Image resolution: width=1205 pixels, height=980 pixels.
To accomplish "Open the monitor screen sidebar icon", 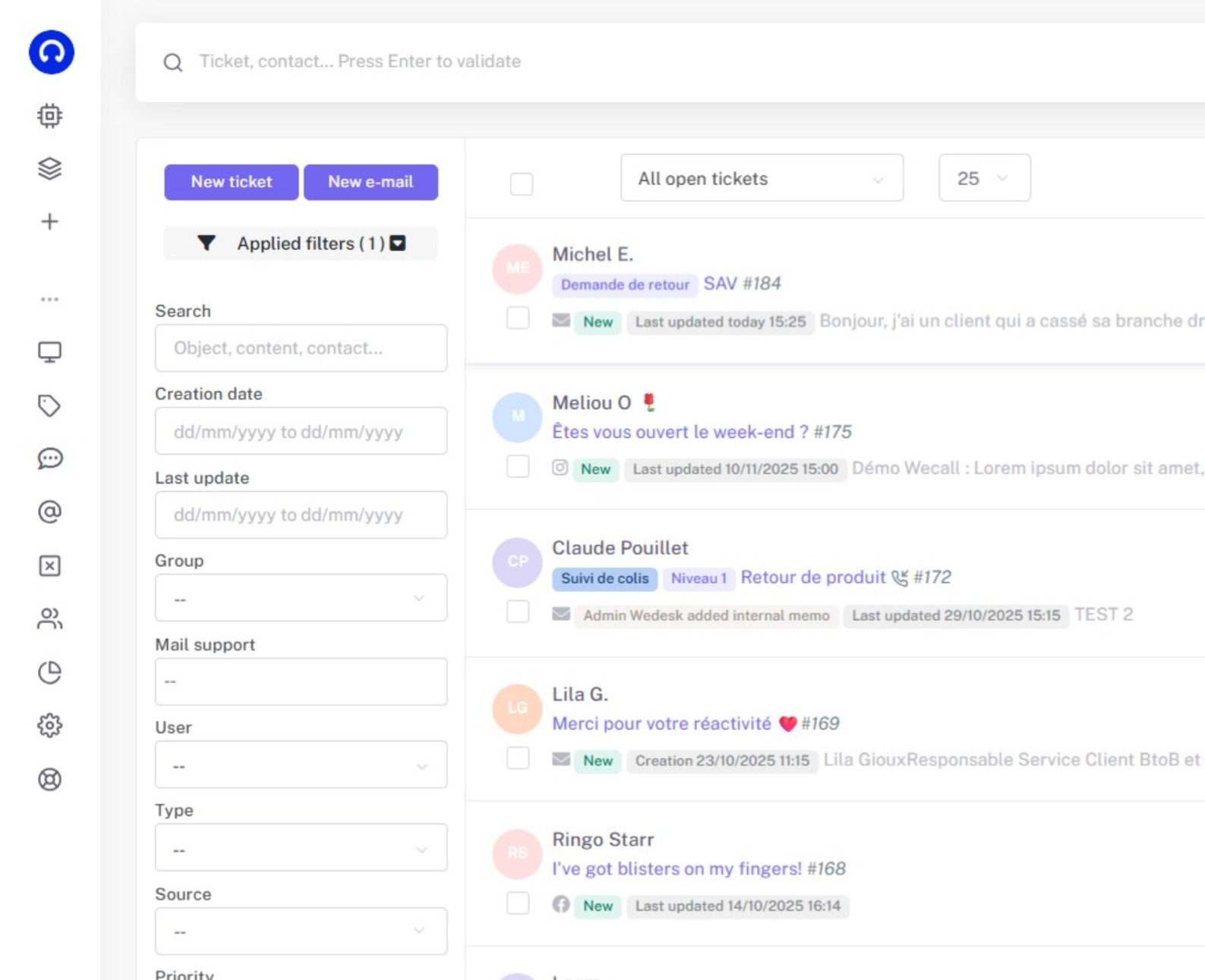I will pyautogui.click(x=50, y=352).
